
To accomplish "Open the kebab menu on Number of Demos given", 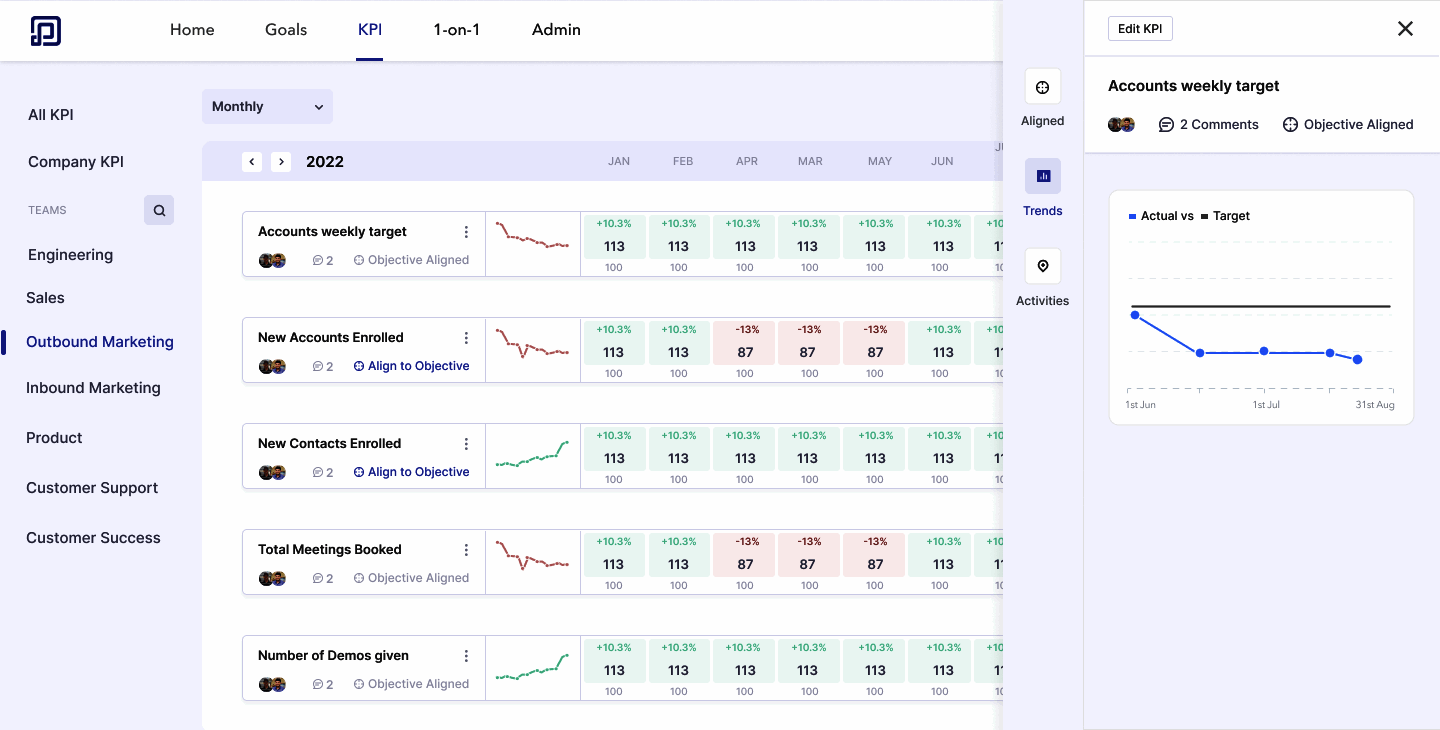I will (x=466, y=655).
